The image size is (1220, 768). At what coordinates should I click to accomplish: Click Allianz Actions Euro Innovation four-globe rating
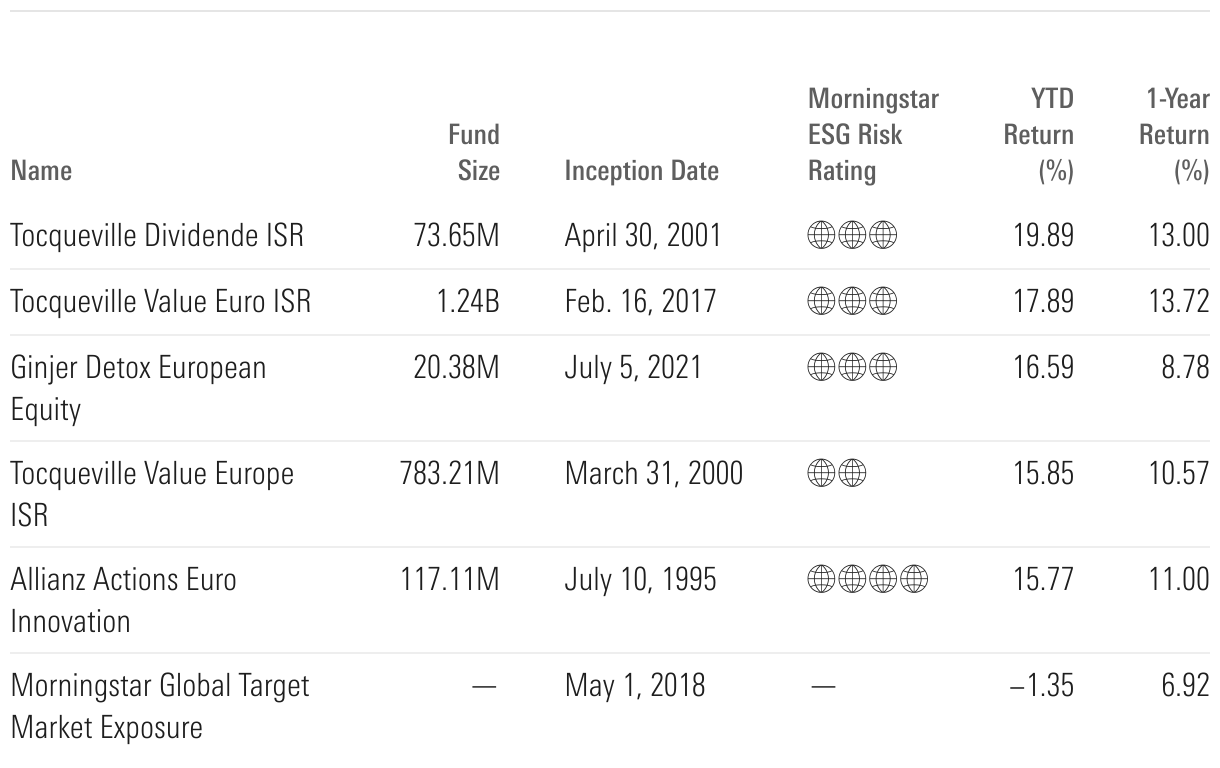pos(867,579)
